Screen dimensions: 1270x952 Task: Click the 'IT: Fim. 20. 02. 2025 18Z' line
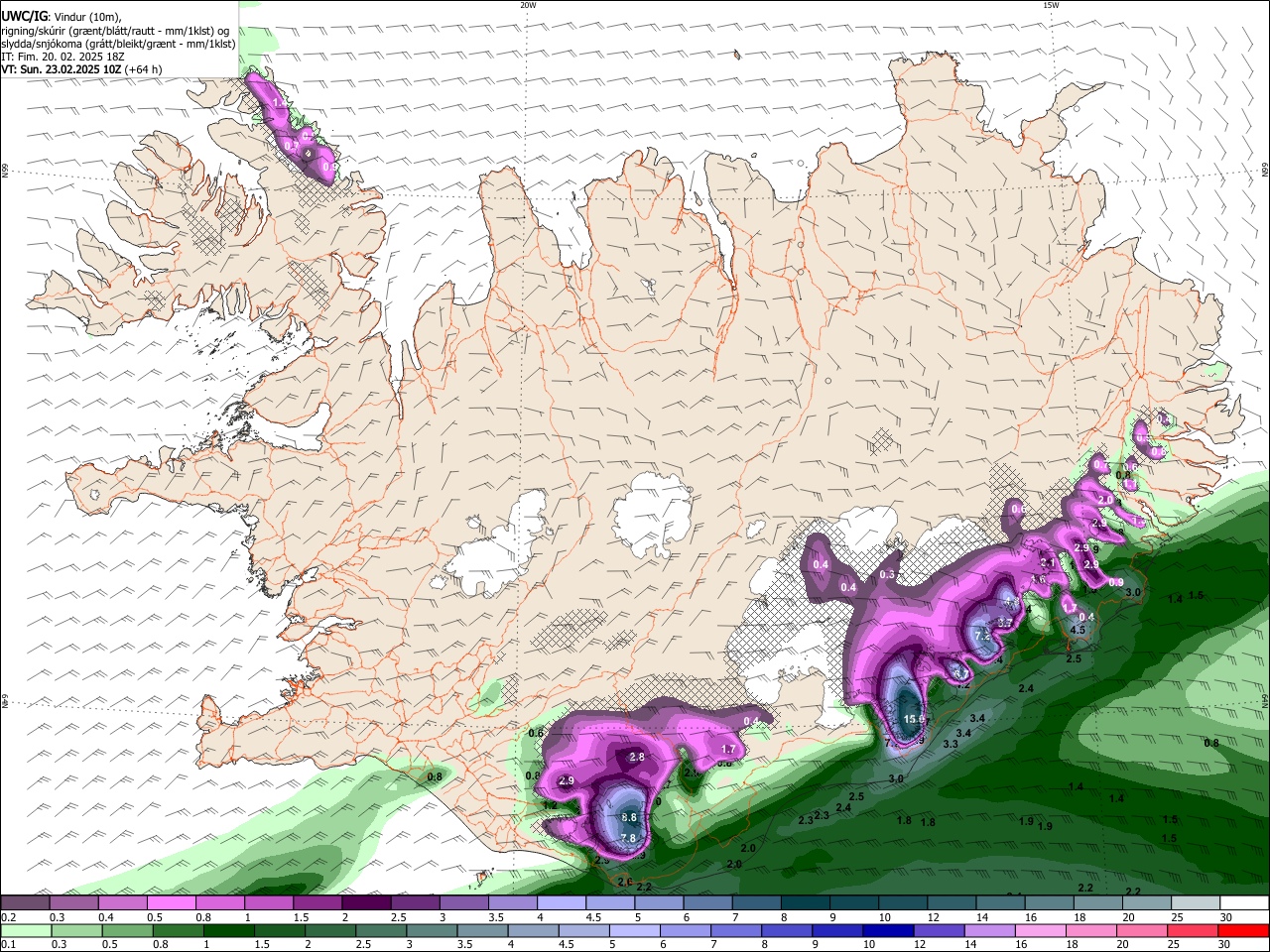(x=63, y=57)
